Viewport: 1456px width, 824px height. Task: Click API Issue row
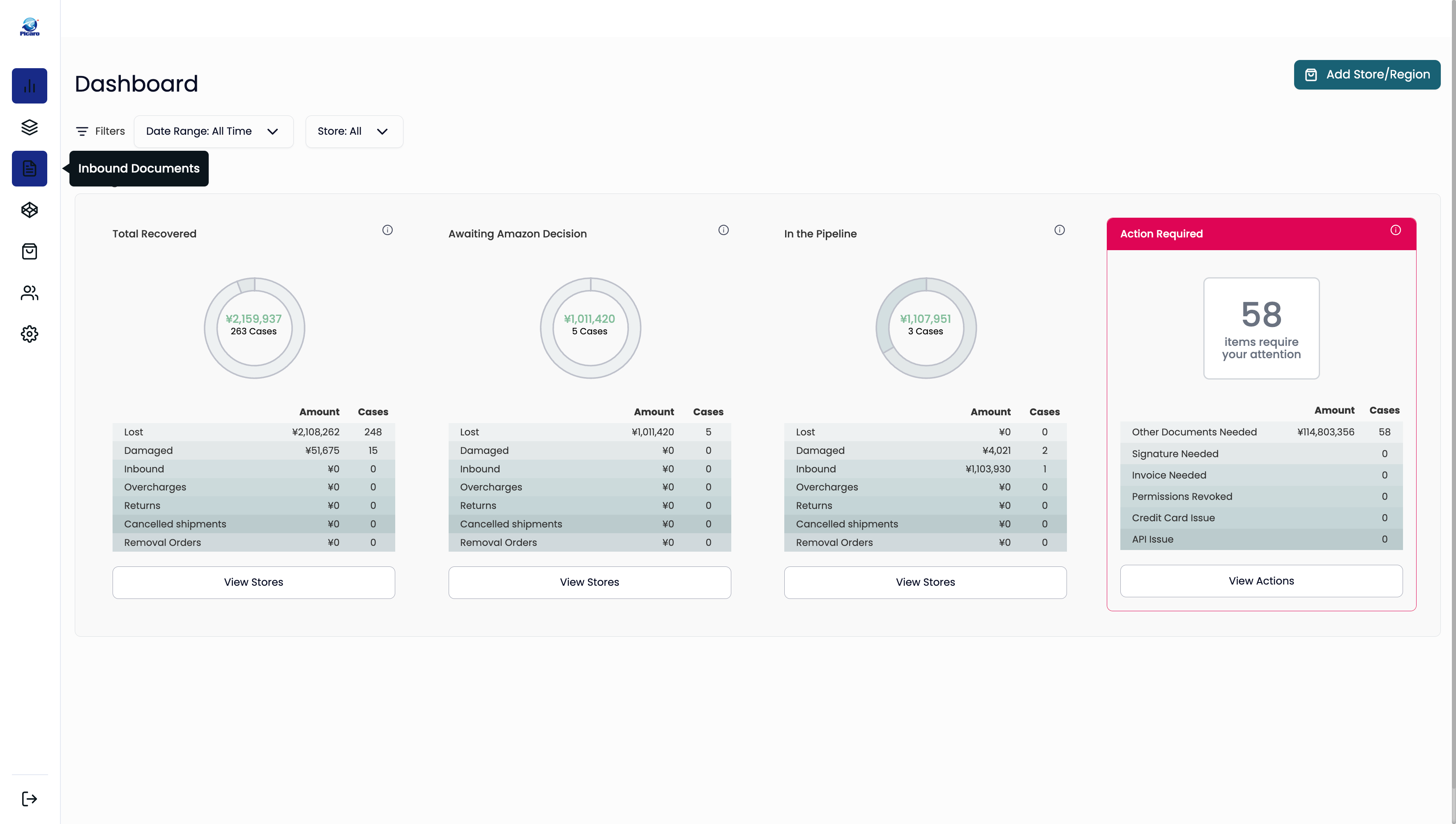pyautogui.click(x=1261, y=539)
